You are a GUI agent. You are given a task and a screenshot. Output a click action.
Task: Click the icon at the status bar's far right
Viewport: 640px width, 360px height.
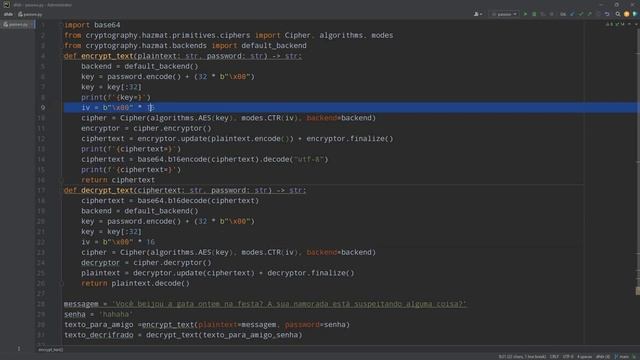(x=635, y=357)
